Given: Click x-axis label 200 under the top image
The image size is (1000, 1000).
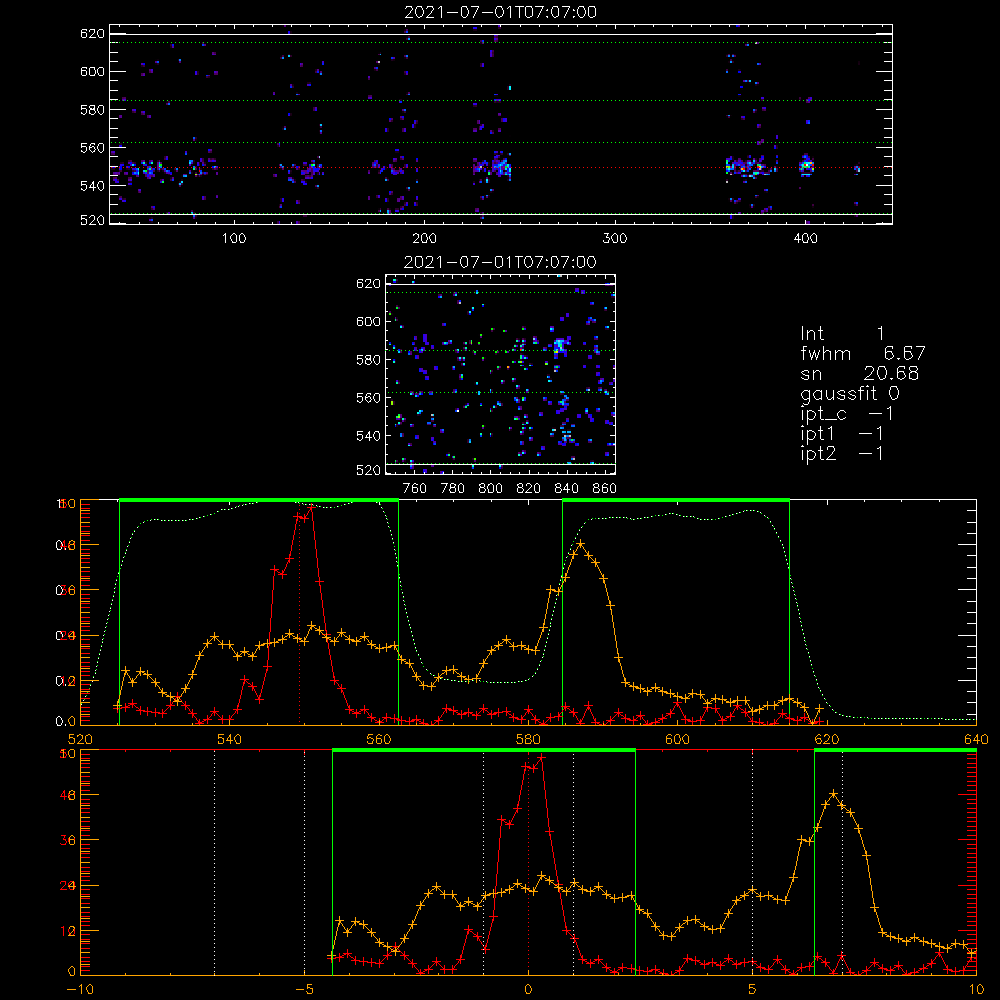Looking at the screenshot, I should point(424,239).
